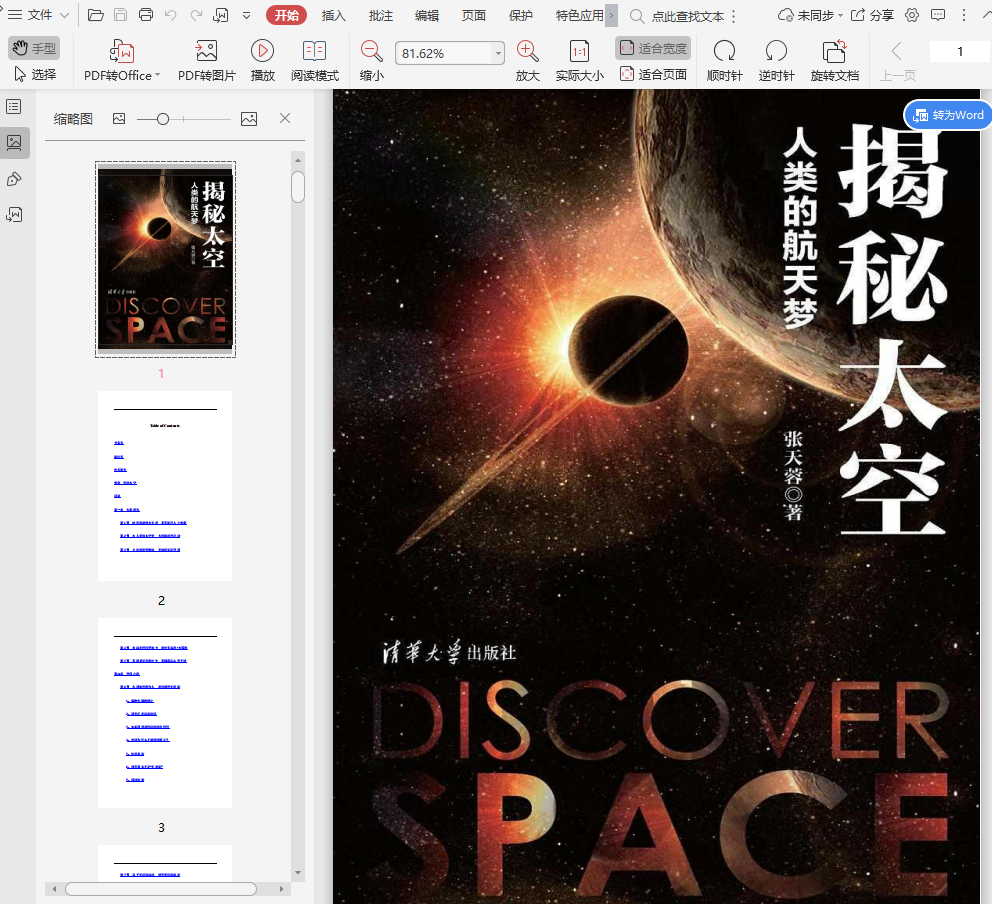The width and height of the screenshot is (992, 904).
Task: Switch to the 插入 tab
Action: (334, 15)
